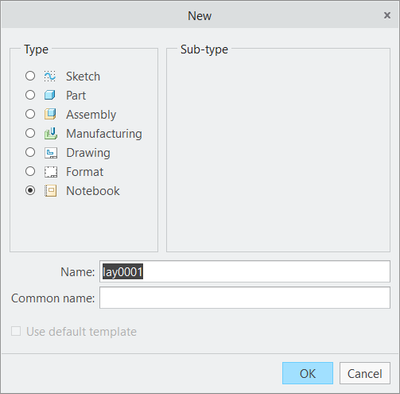
Task: Select the Sketch radio button
Action: tap(30, 76)
